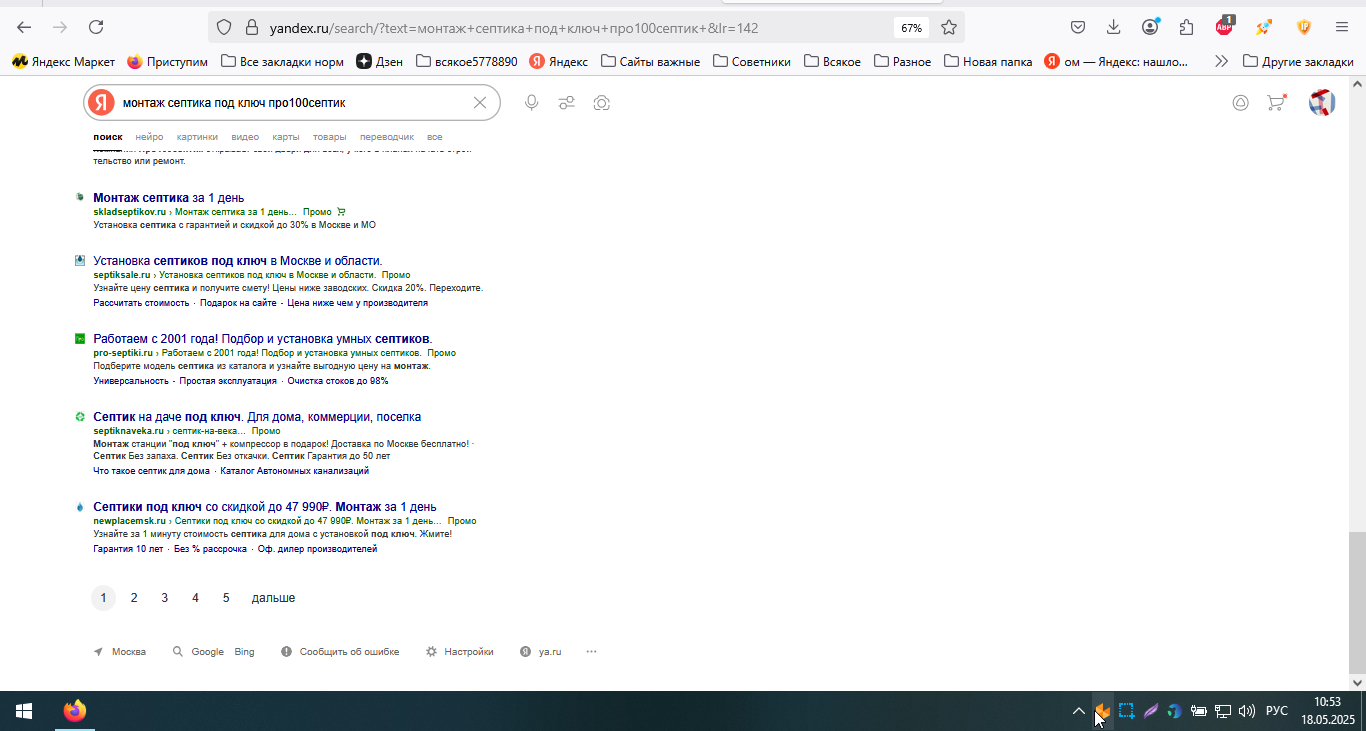Reload the current Yandex page
1366x731 pixels.
click(x=96, y=27)
